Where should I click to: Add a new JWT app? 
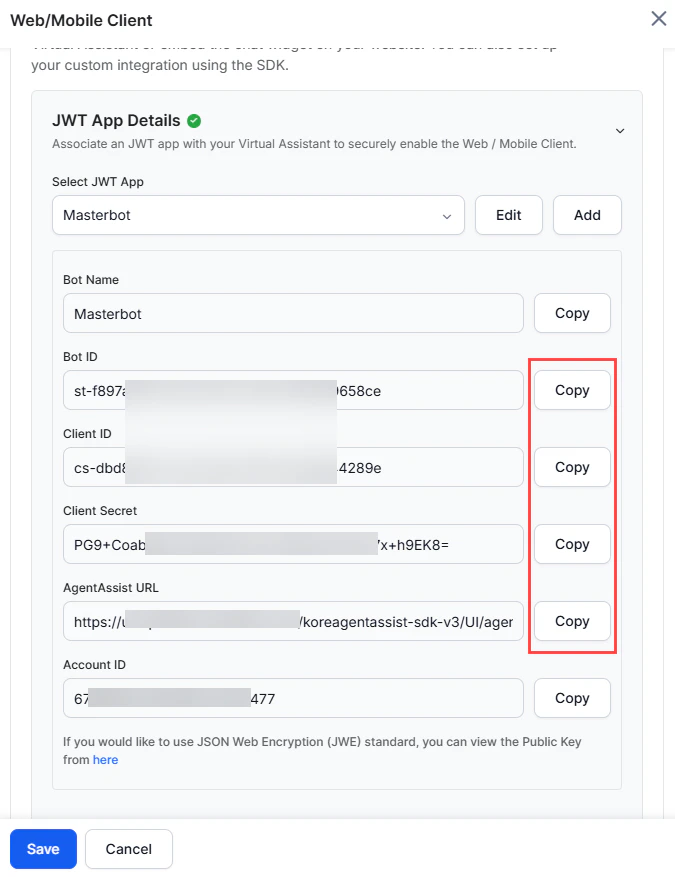pos(587,215)
